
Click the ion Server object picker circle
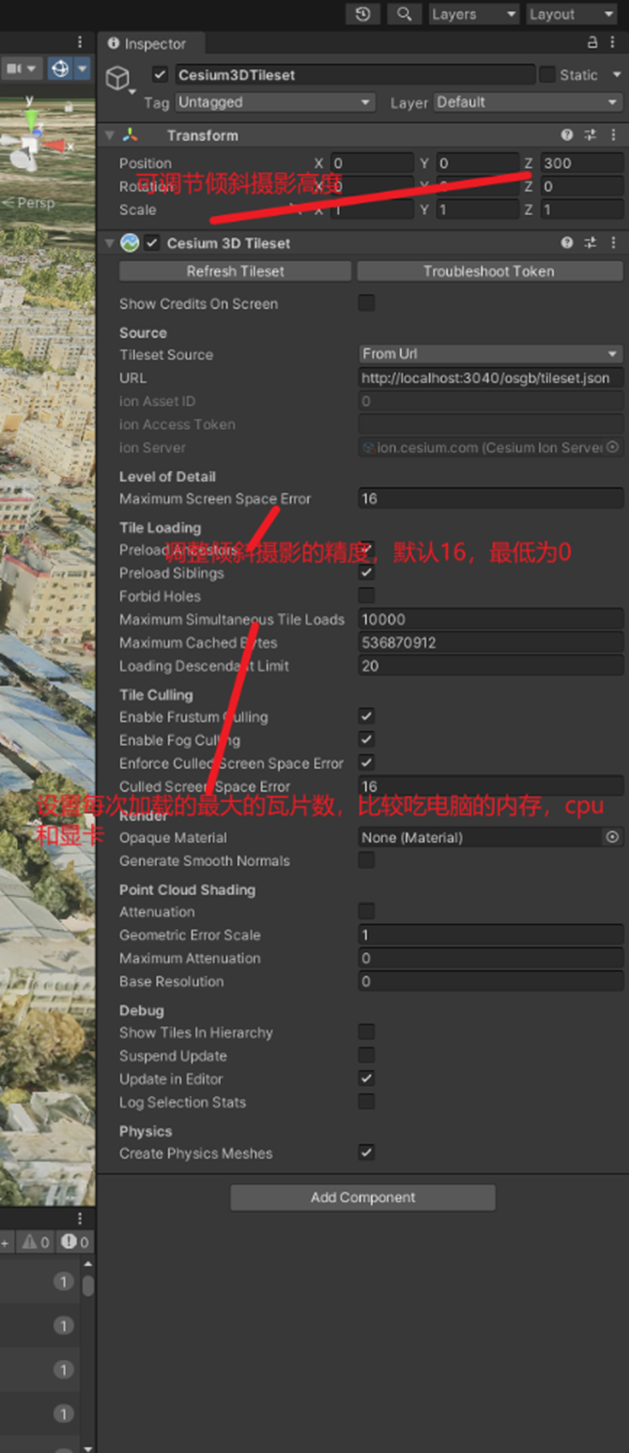click(613, 447)
